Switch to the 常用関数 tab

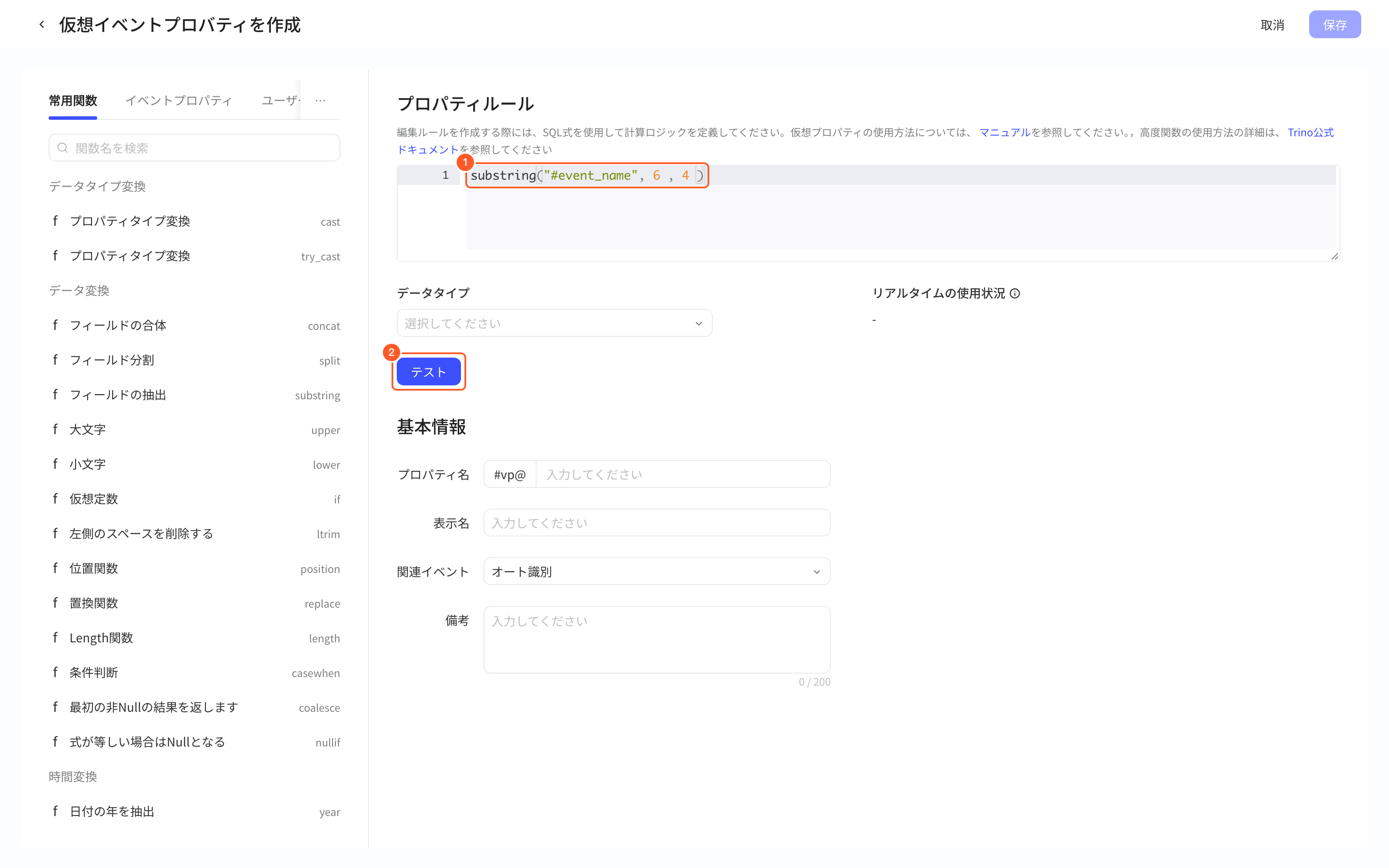tap(73, 101)
